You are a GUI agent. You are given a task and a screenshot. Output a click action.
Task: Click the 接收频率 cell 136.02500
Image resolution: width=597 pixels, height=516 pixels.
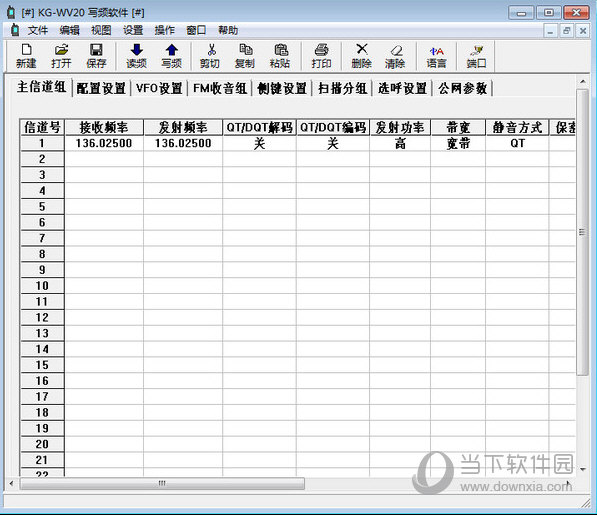[104, 144]
